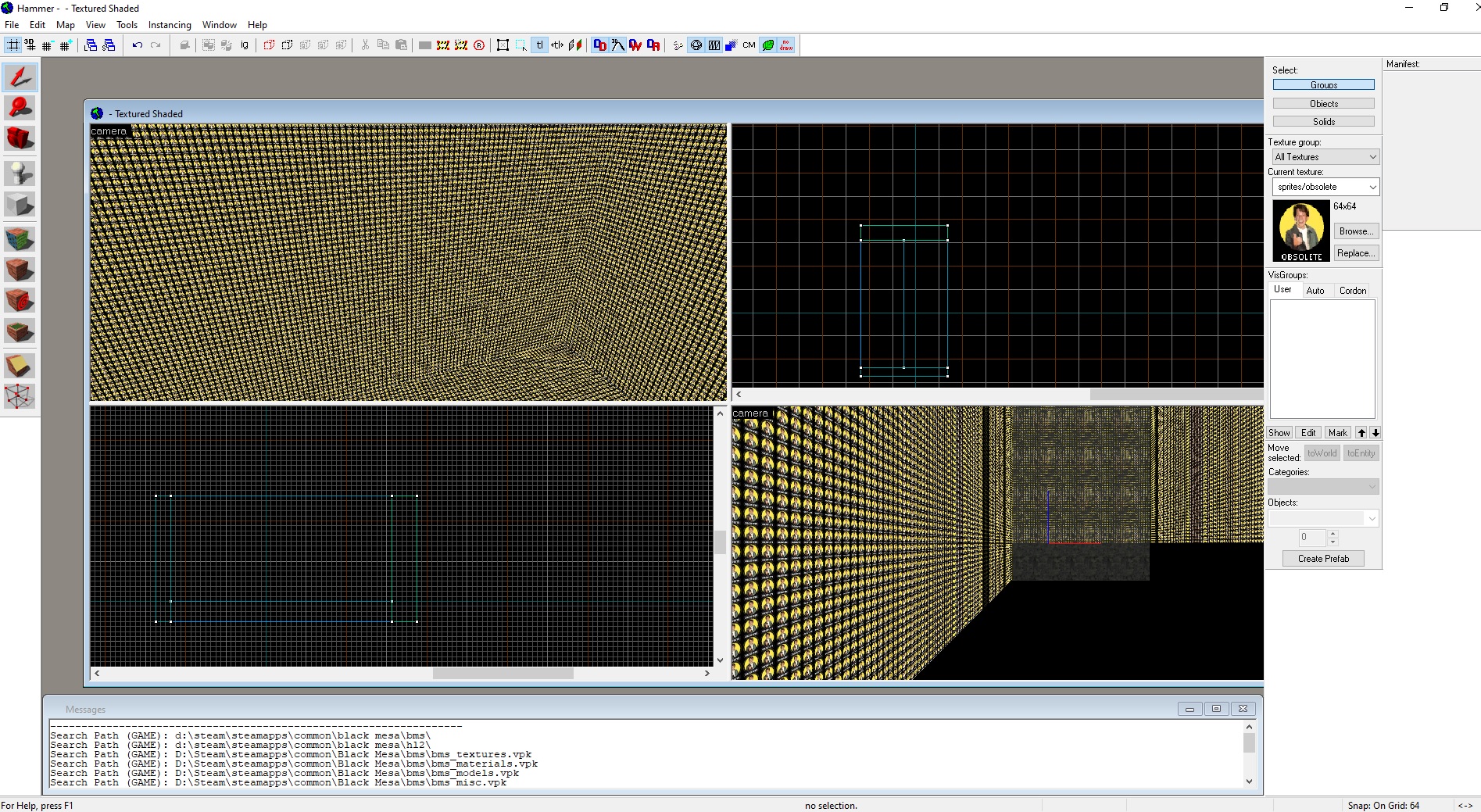The height and width of the screenshot is (812, 1481).
Task: Select the Entity tool (light bulb)
Action: (x=20, y=173)
